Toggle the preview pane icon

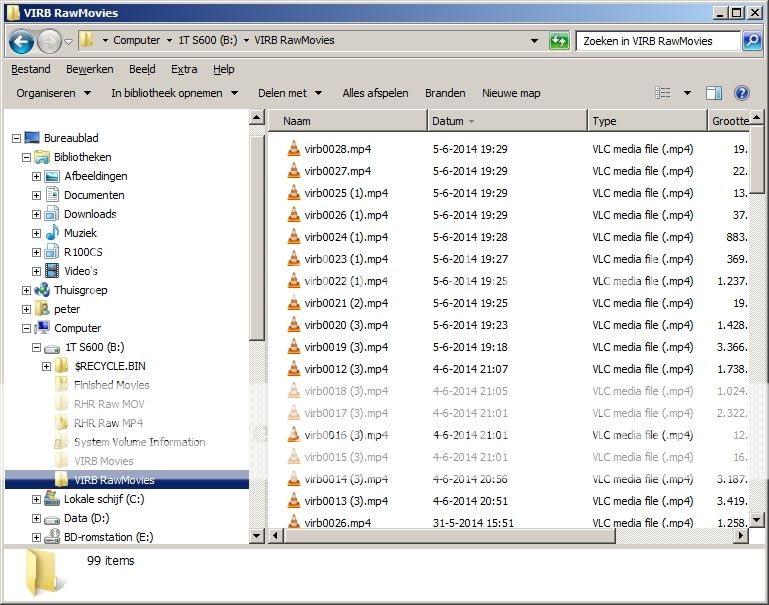pos(714,93)
